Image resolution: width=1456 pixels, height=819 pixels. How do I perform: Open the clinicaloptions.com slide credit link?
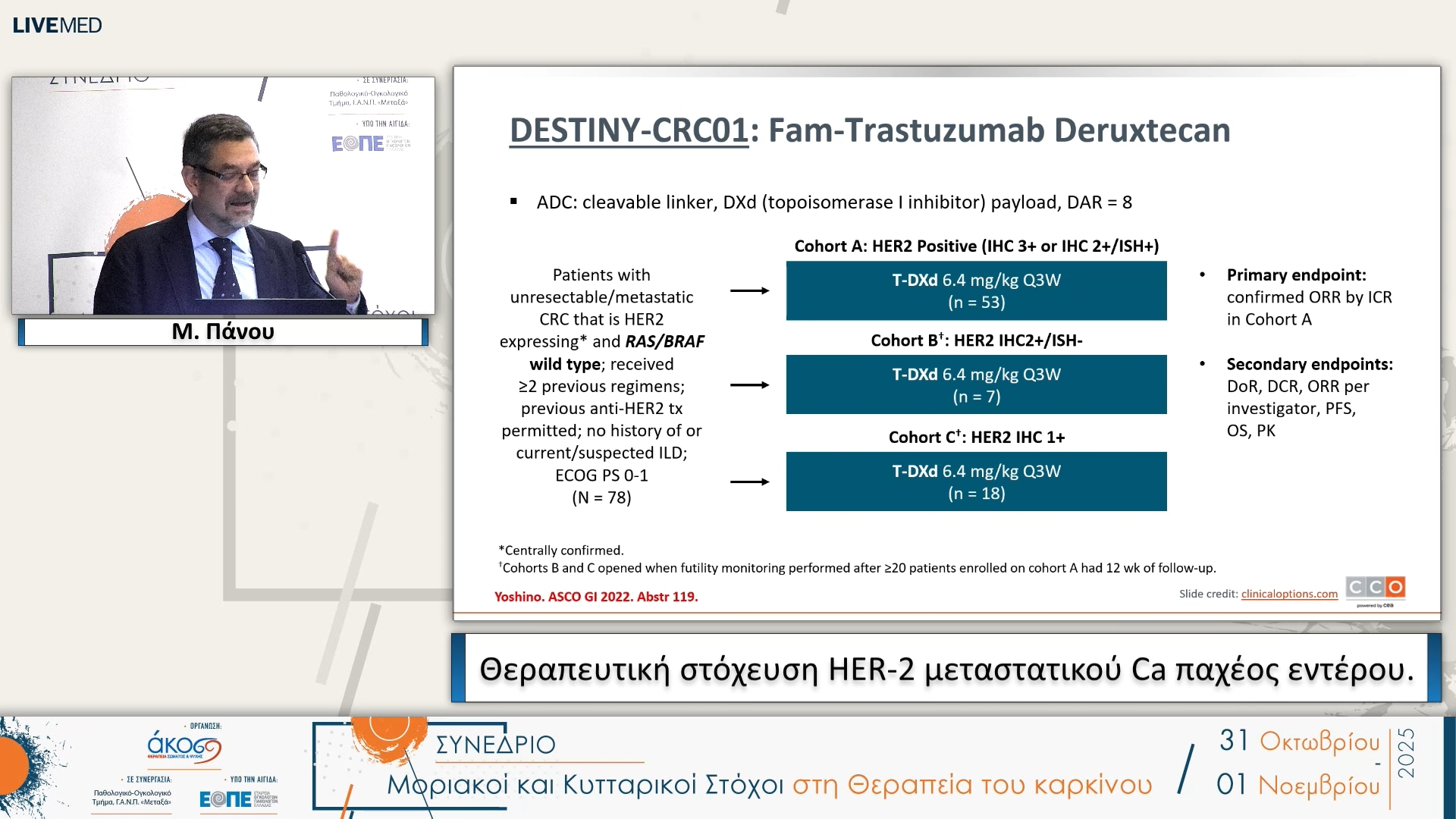click(x=1288, y=595)
